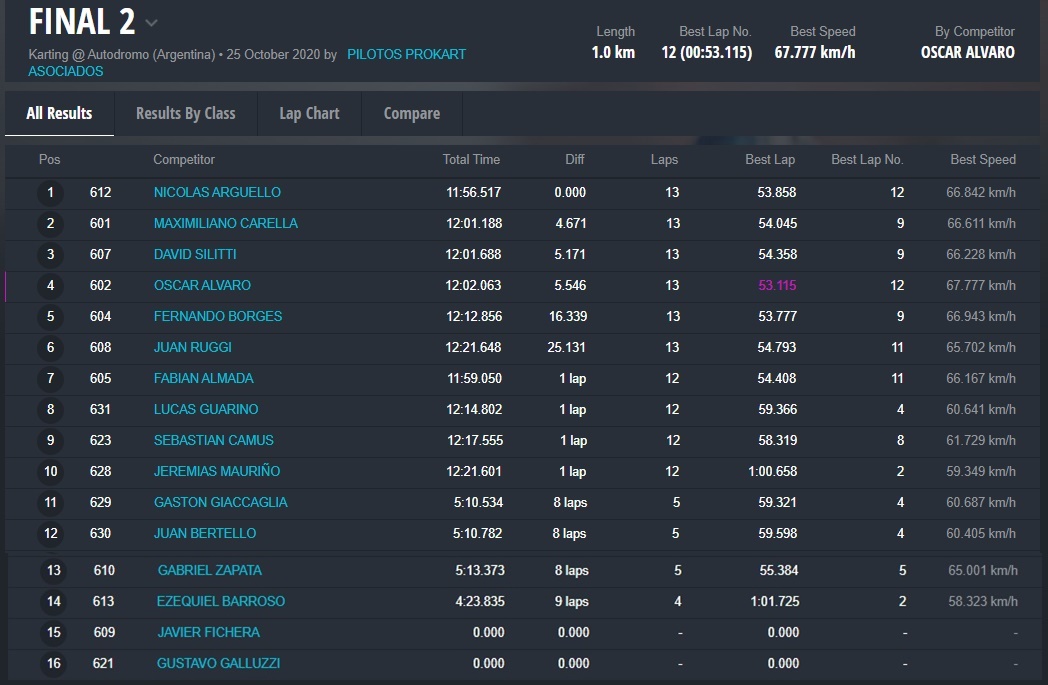Expand the FINAL 2 session dropdown chevron

pyautogui.click(x=151, y=23)
